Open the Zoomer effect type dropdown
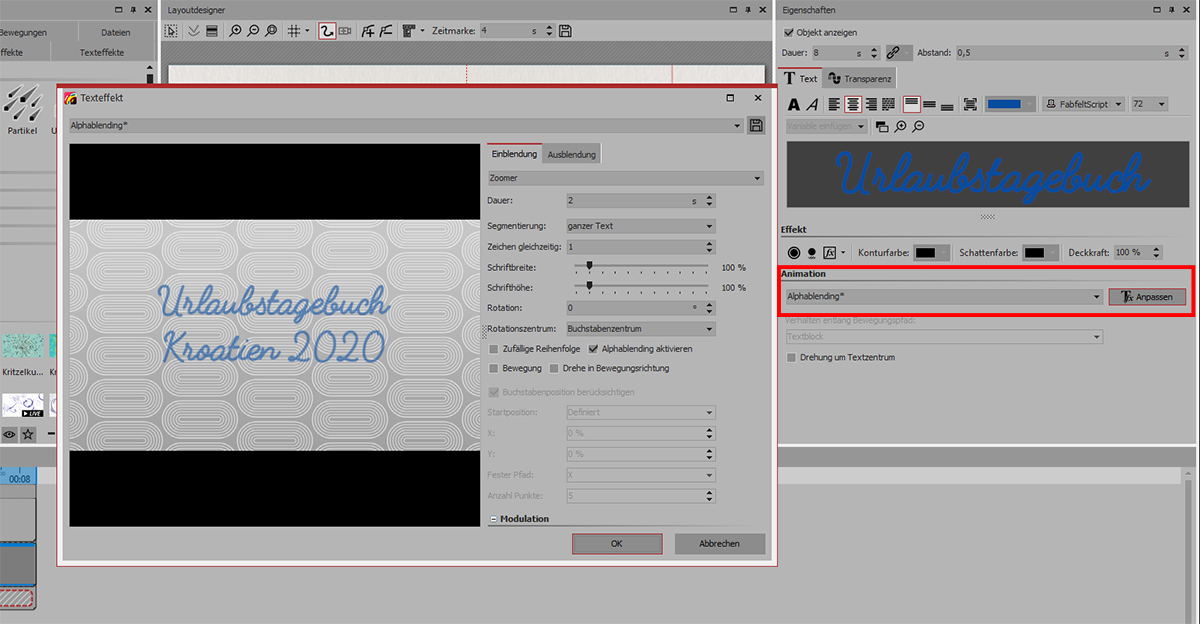The width and height of the screenshot is (1200, 624). tap(625, 178)
